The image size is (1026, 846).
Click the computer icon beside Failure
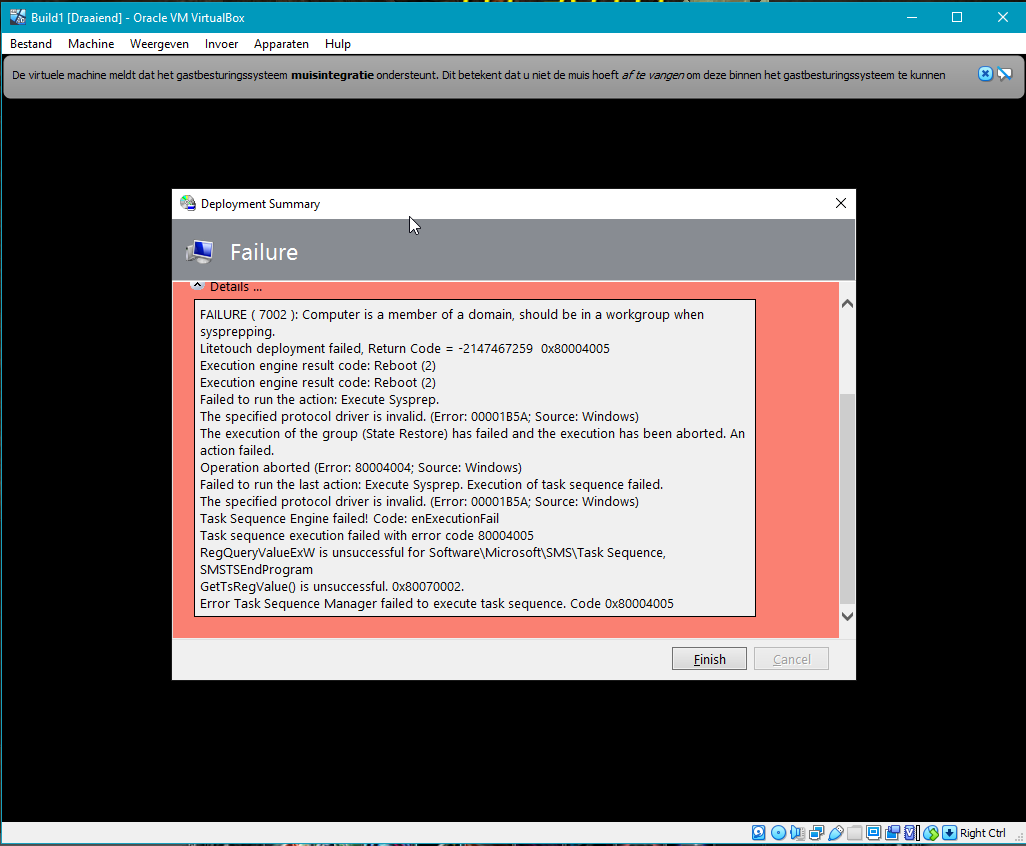coord(200,252)
